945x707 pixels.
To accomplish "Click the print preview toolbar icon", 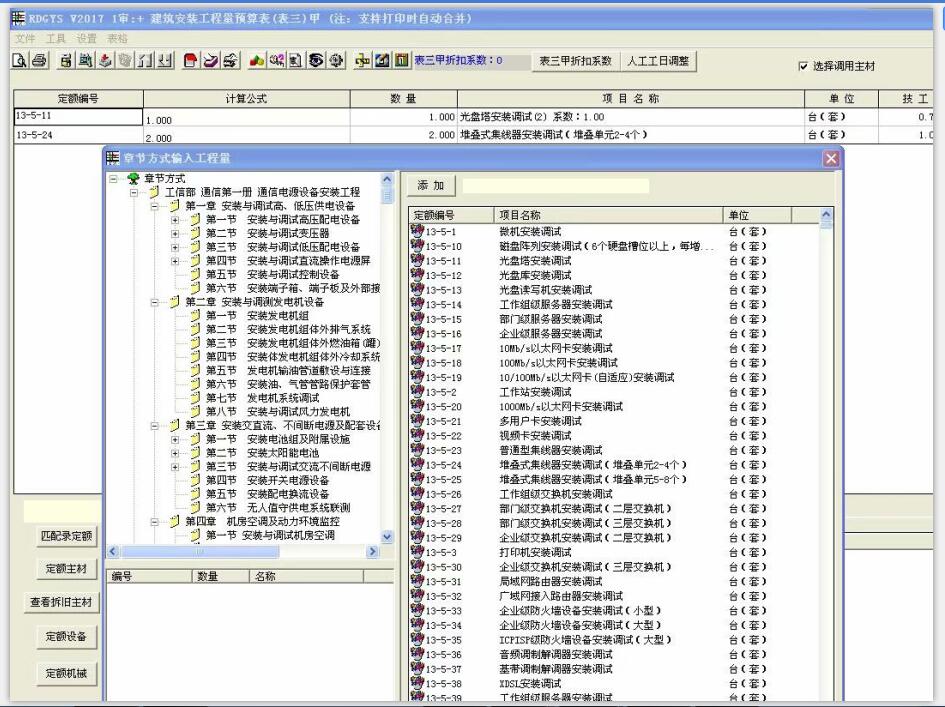I will coord(20,62).
